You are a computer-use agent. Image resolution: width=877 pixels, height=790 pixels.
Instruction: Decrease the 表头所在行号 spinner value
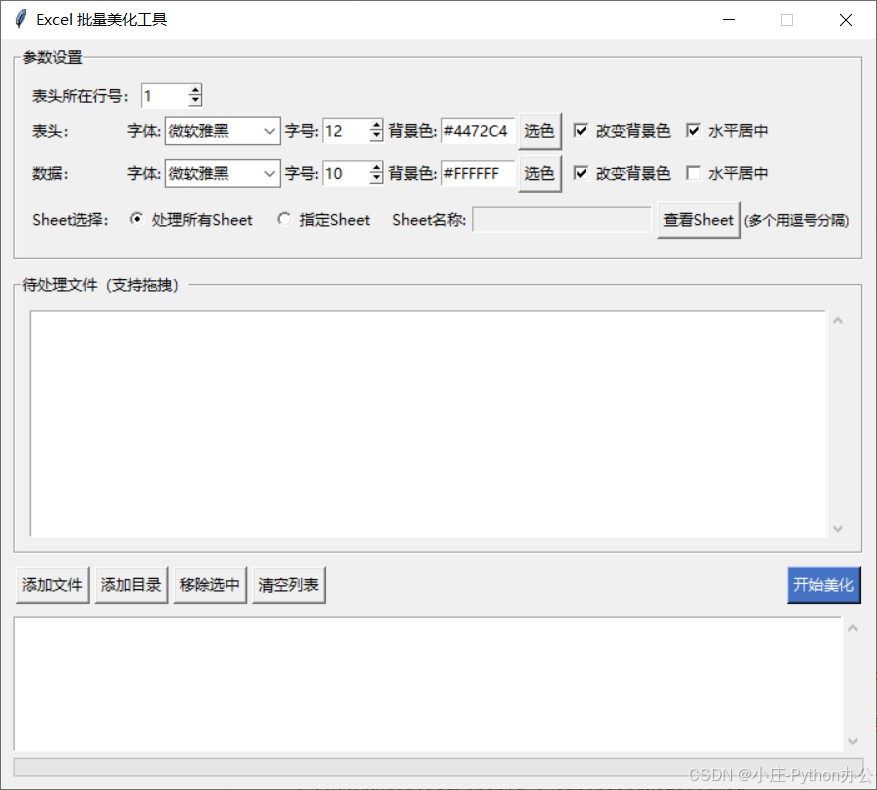click(195, 101)
